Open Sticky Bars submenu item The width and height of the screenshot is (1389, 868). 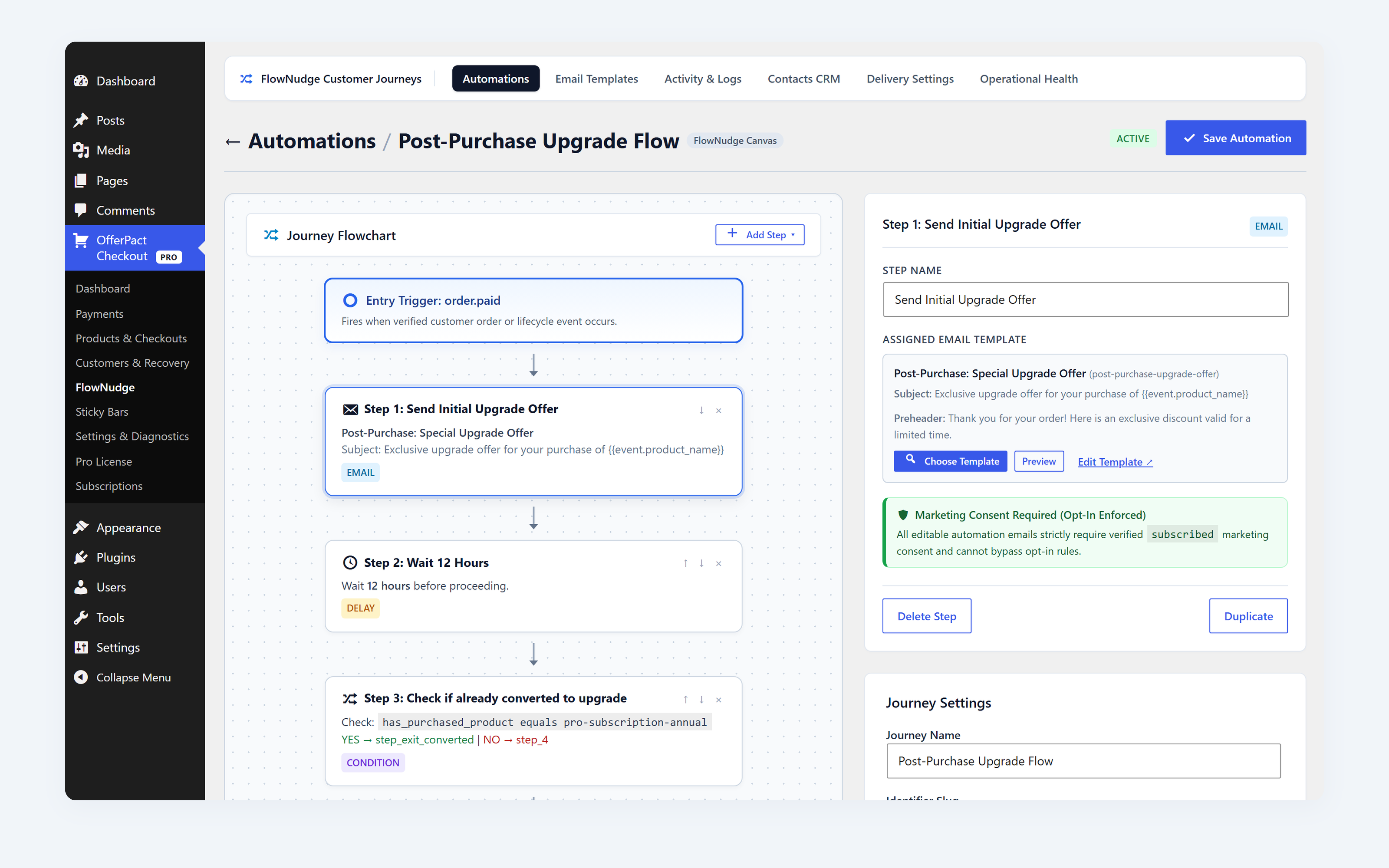pyautogui.click(x=135, y=411)
